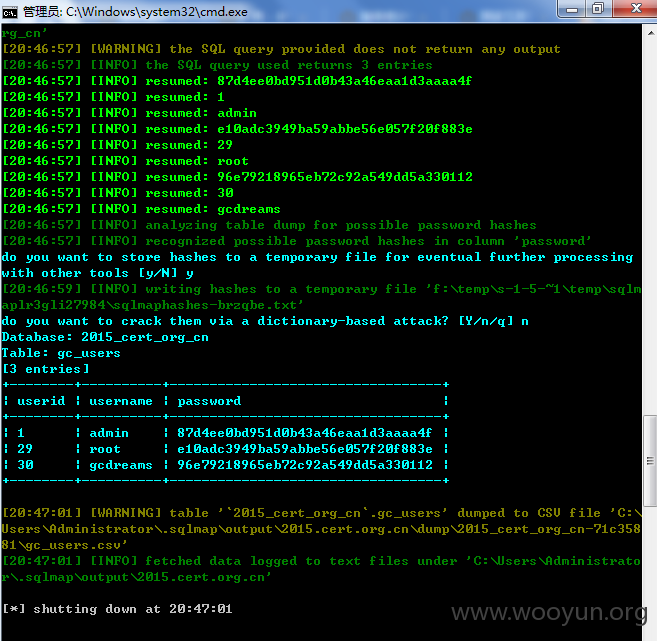Viewport: 657px width, 641px height.
Task: Click the 'writing hashes to a temporary file' line
Action: tap(321, 297)
